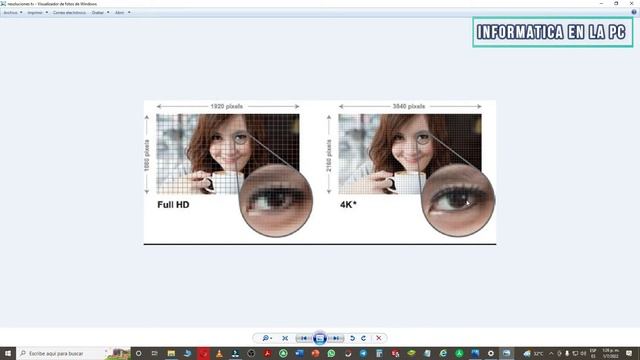The height and width of the screenshot is (360, 640).
Task: Click the help icon at top right
Action: pyautogui.click(x=634, y=12)
